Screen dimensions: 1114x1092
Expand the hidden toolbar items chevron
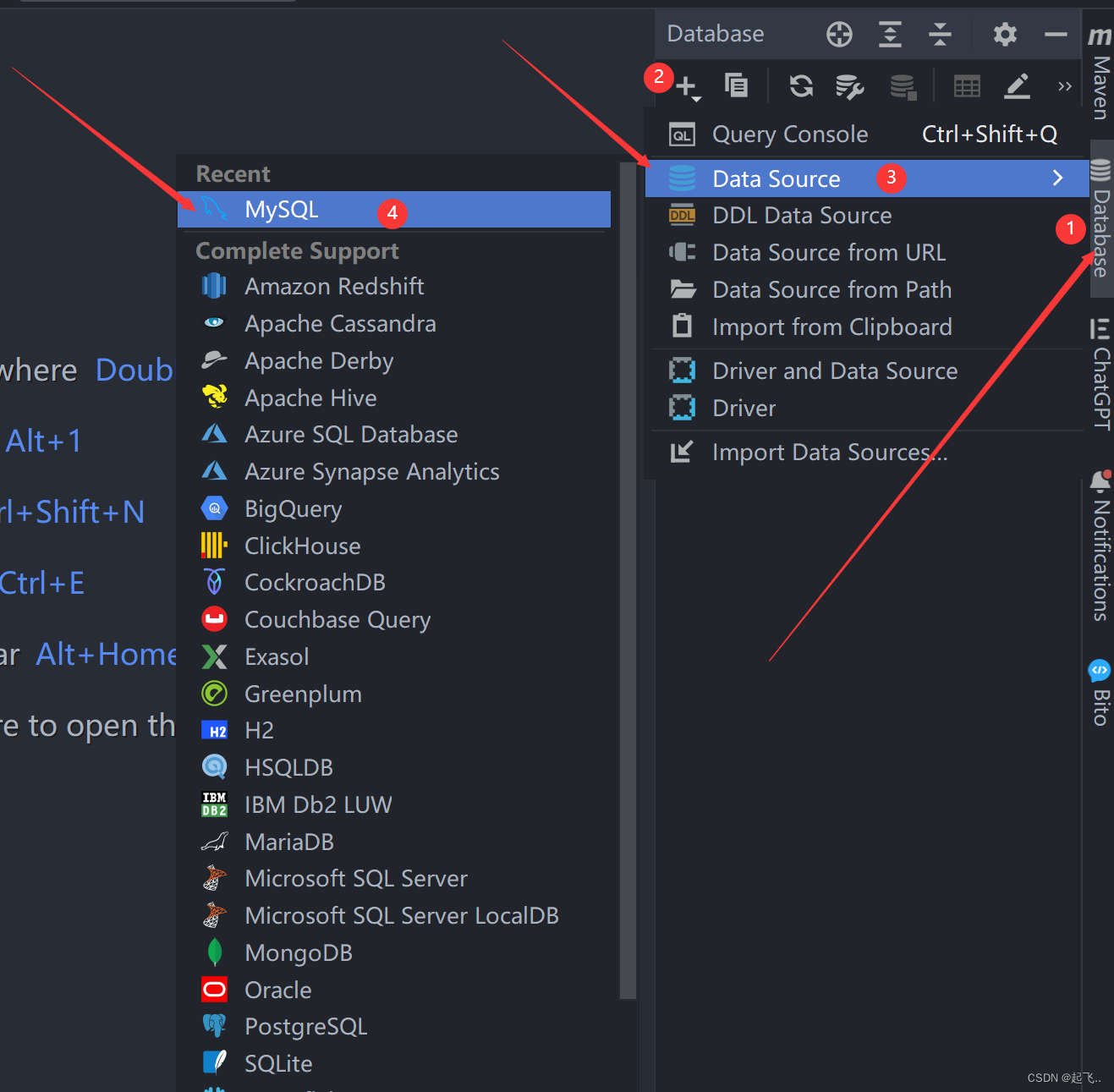1064,86
